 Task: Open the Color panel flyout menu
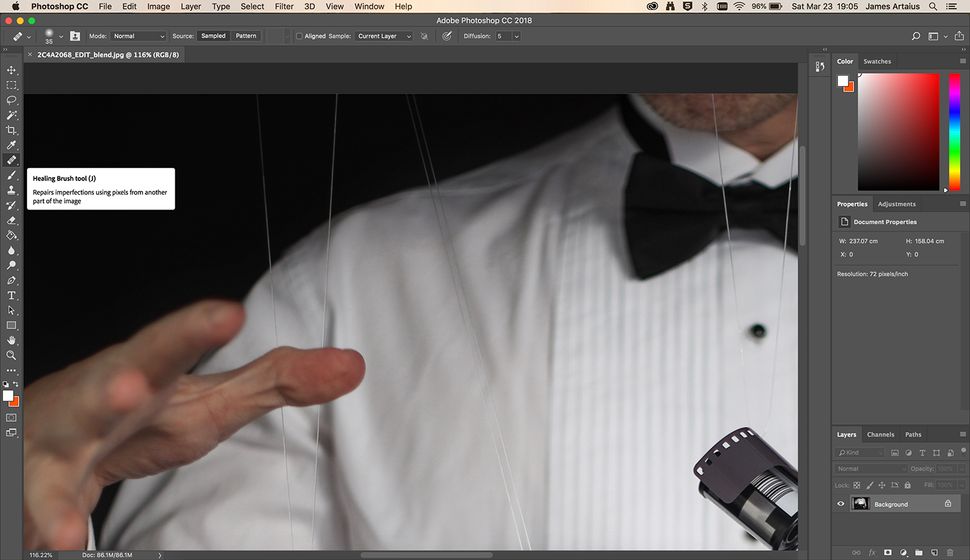963,61
